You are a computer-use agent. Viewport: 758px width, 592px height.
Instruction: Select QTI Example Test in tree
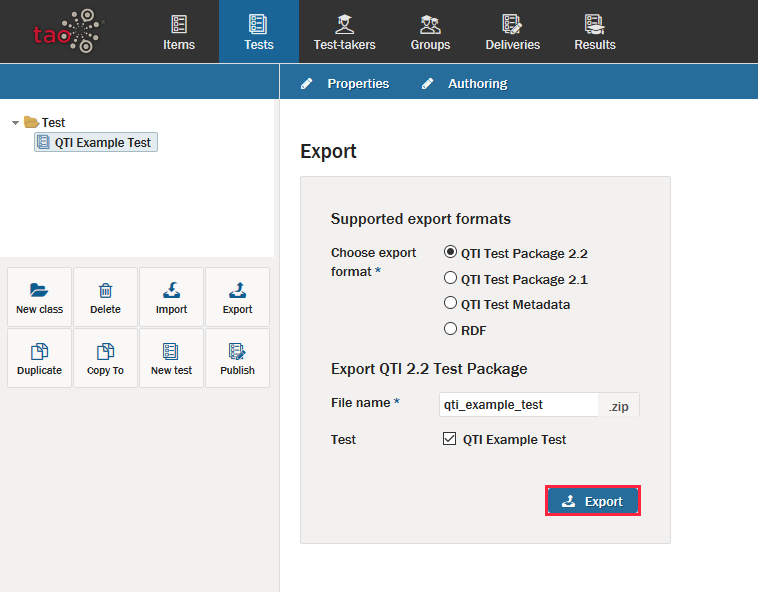point(102,143)
